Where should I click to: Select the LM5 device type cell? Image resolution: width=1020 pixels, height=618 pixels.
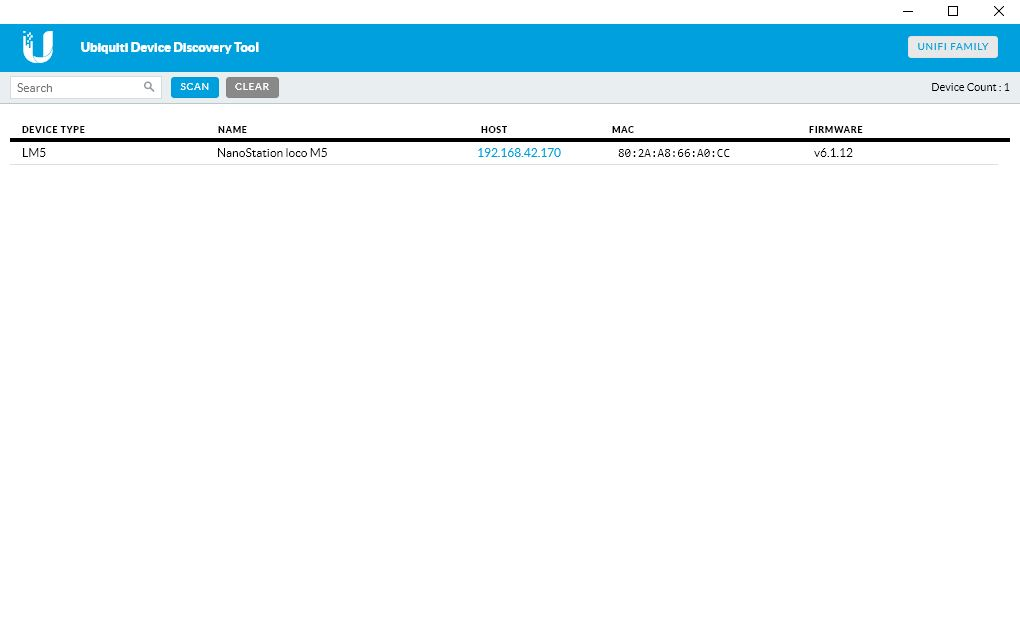pyautogui.click(x=34, y=153)
